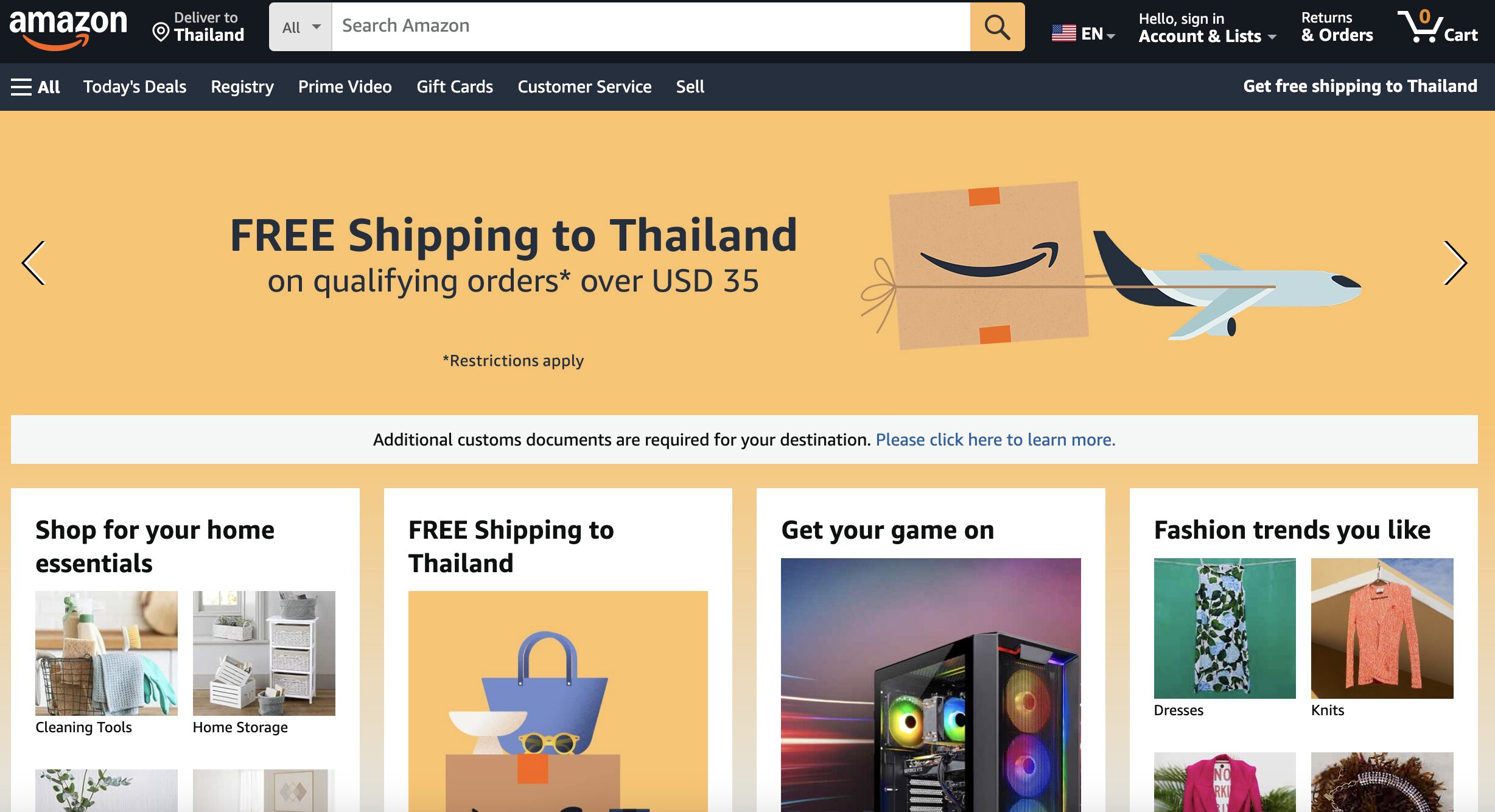The height and width of the screenshot is (812, 1495).
Task: Open the Dresses fashion thumbnail
Action: 1225,628
